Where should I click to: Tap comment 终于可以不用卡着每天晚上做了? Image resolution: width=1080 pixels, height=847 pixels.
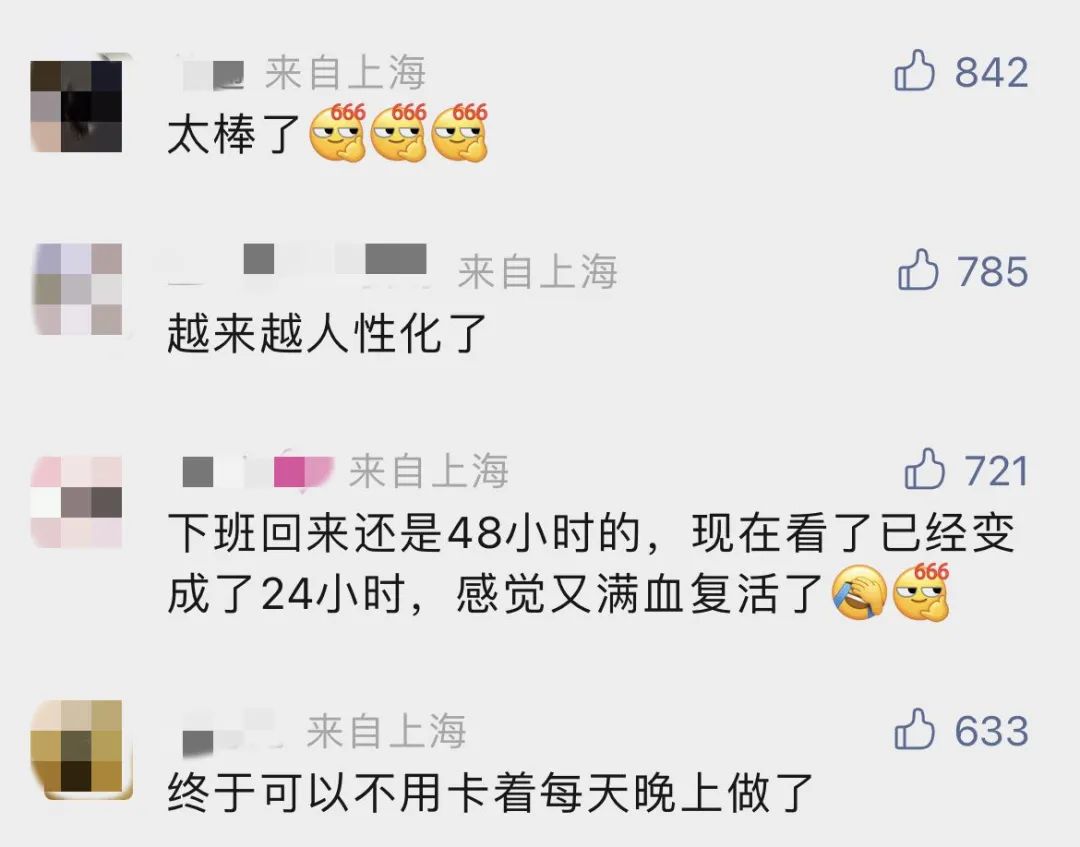click(490, 793)
